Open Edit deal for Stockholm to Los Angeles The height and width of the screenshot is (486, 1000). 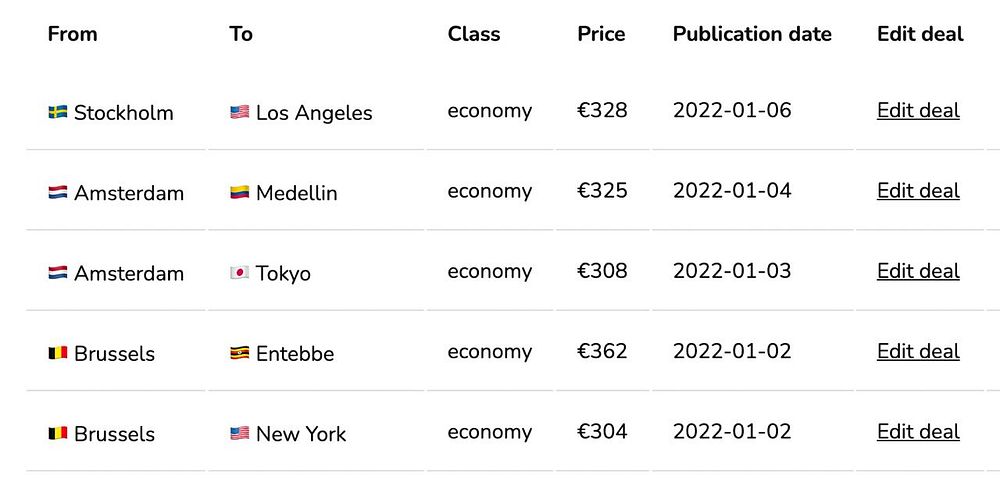(x=918, y=111)
